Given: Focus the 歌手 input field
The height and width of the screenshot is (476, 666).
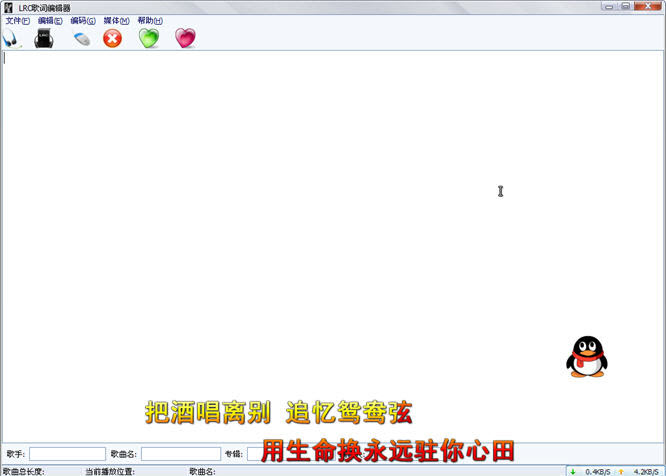Looking at the screenshot, I should (67, 454).
